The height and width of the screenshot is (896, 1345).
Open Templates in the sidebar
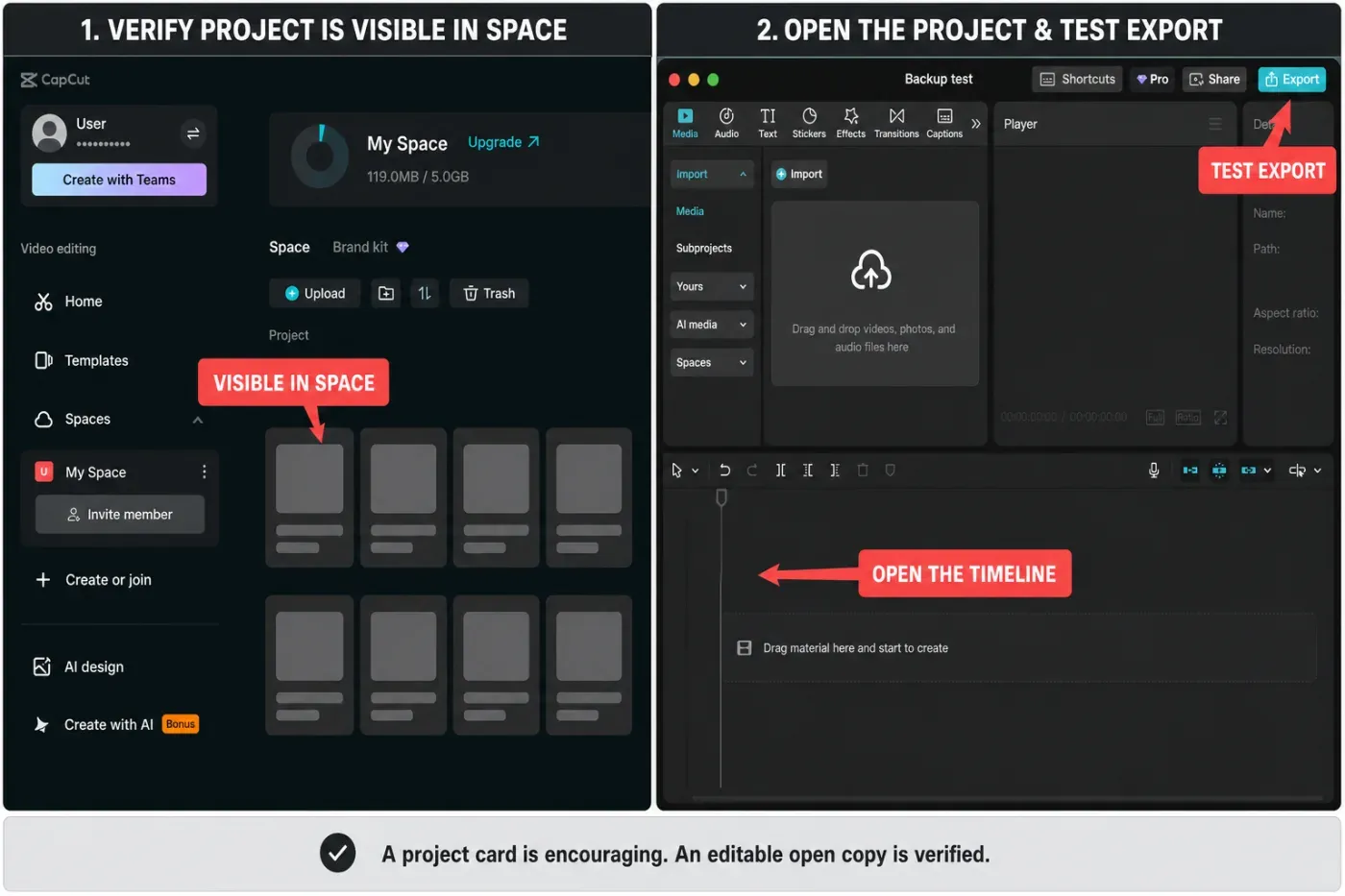click(x=82, y=361)
